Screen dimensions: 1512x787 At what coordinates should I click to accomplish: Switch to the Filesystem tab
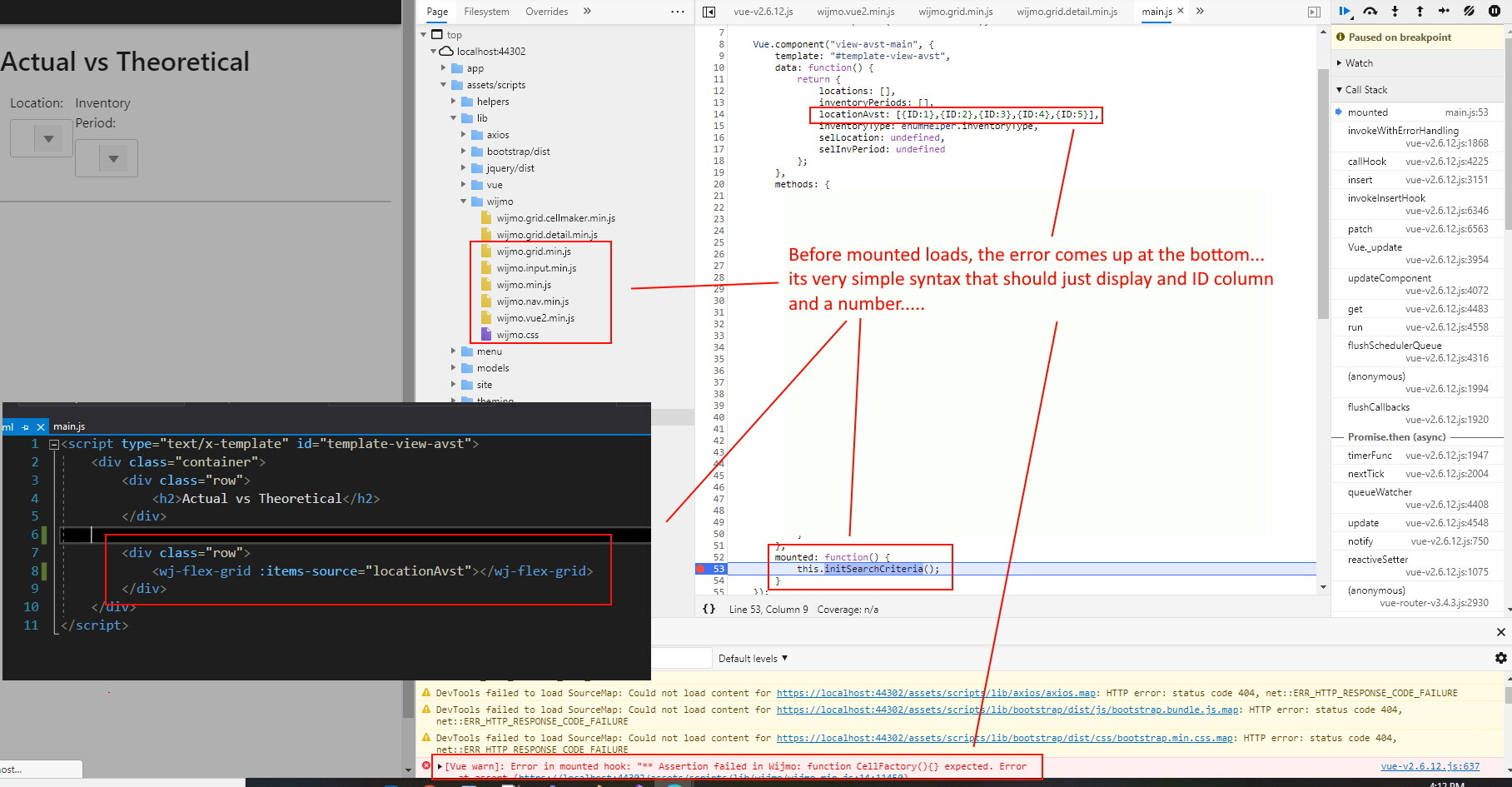tap(486, 12)
